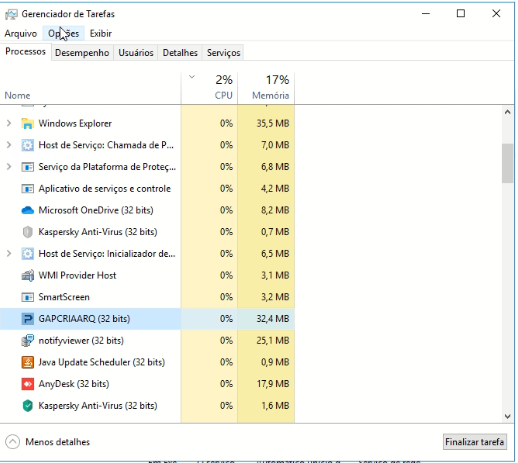Click the 17,9 MB memory value

pos(273,384)
